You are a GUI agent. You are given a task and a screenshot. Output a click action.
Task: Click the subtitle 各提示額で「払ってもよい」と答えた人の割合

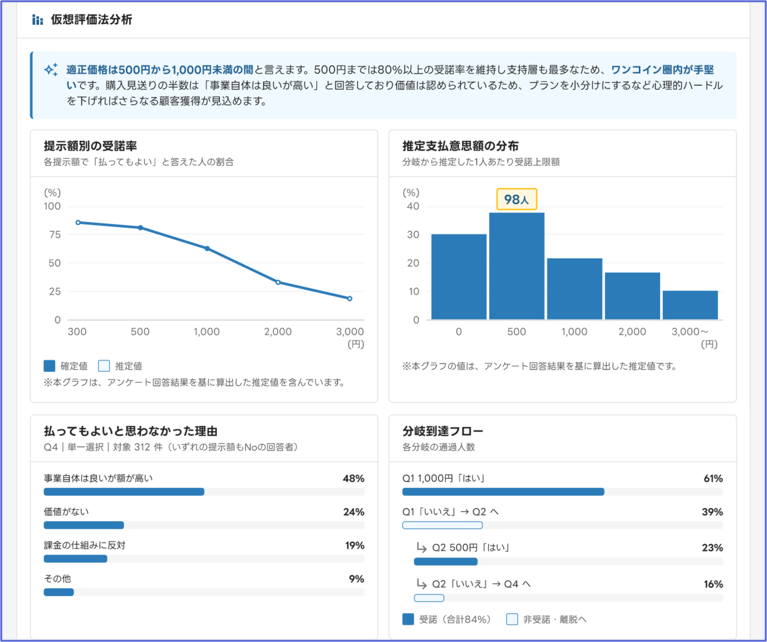click(x=138, y=161)
